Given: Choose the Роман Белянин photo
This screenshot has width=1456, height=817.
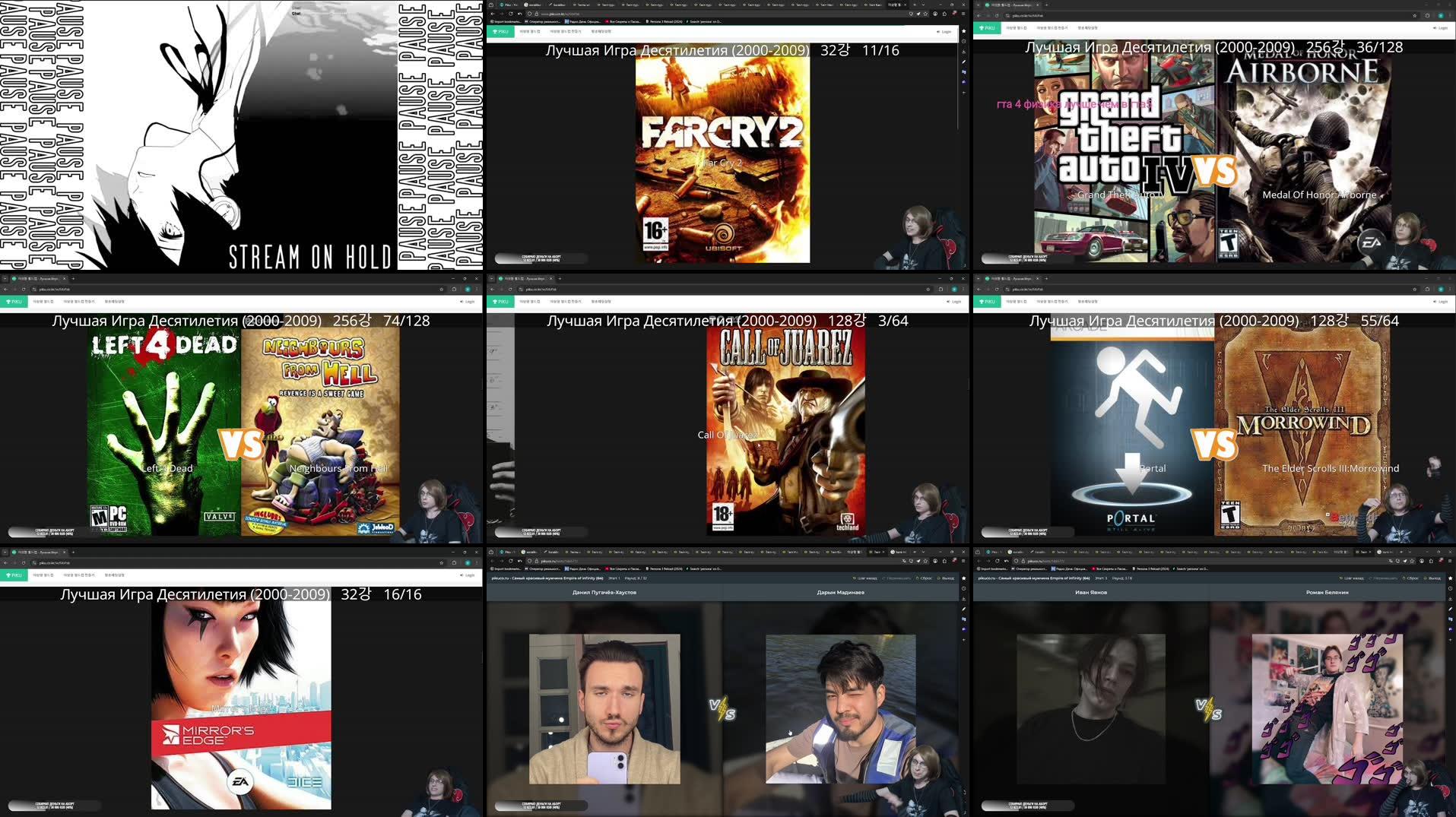Looking at the screenshot, I should [x=1327, y=708].
